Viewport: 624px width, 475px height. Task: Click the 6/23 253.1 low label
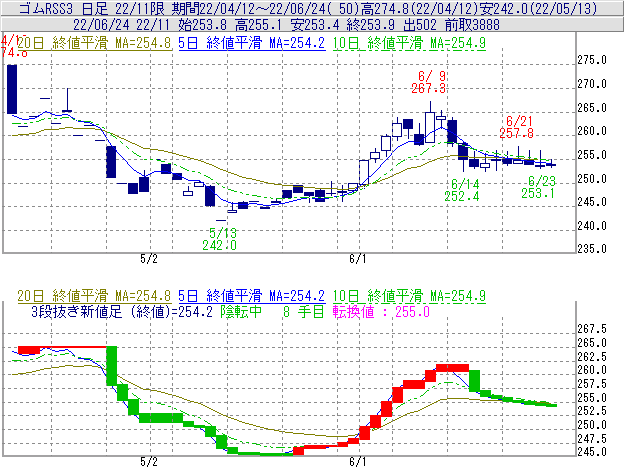538,187
